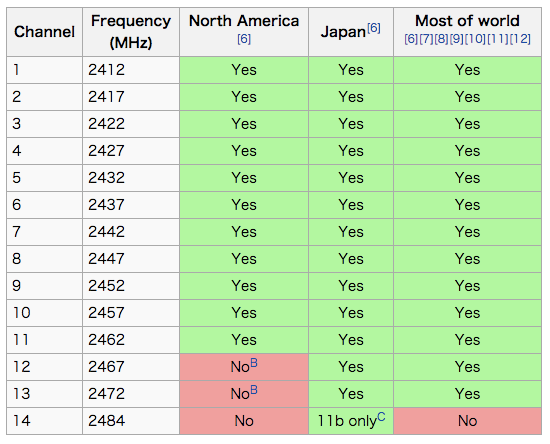Click the red No cell for North America channel 14
Image resolution: width=550 pixels, height=444 pixels.
[244, 421]
